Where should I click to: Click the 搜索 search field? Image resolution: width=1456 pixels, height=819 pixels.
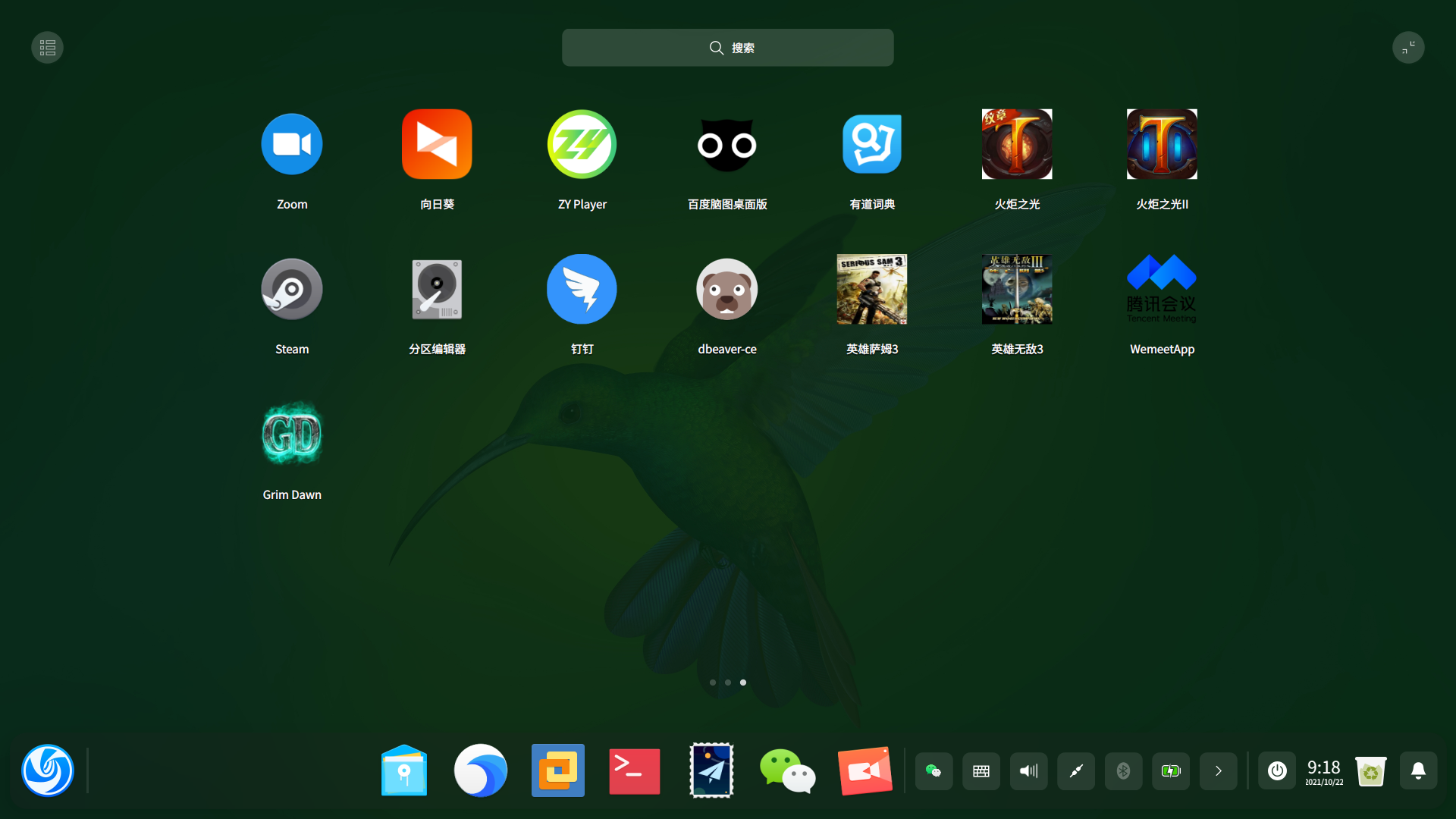pos(727,48)
